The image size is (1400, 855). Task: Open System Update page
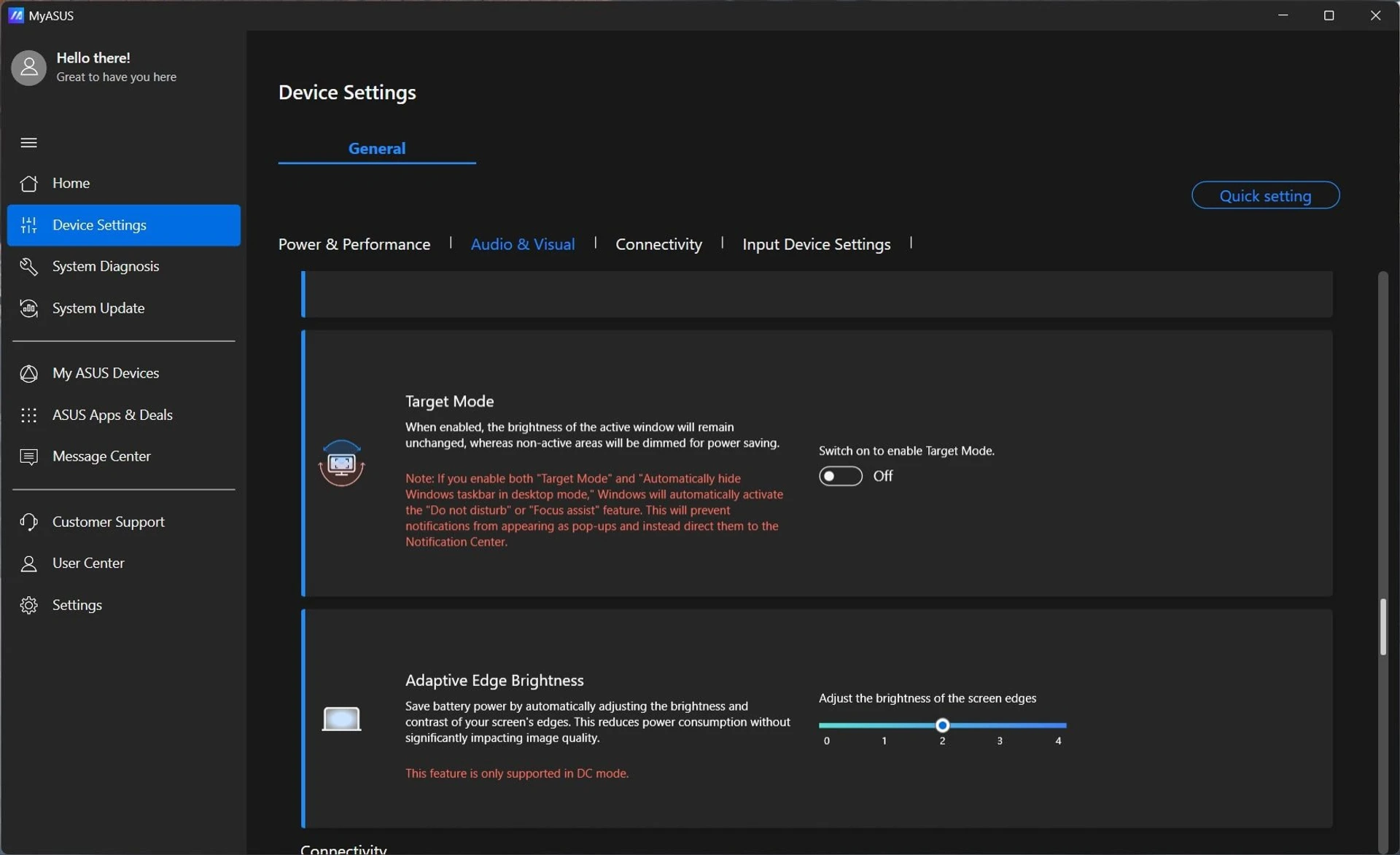[124, 308]
